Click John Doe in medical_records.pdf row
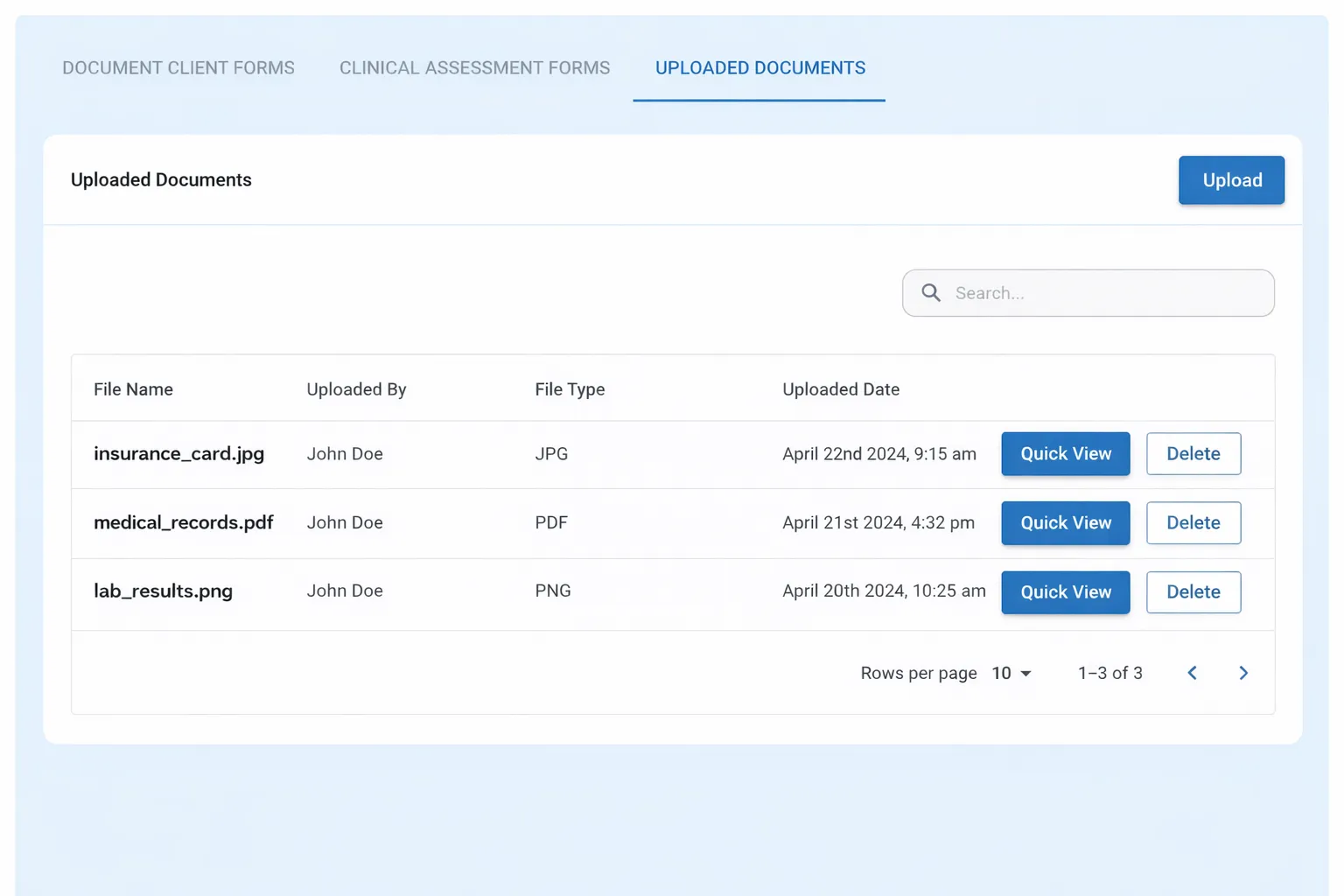Image resolution: width=1344 pixels, height=896 pixels. (345, 522)
